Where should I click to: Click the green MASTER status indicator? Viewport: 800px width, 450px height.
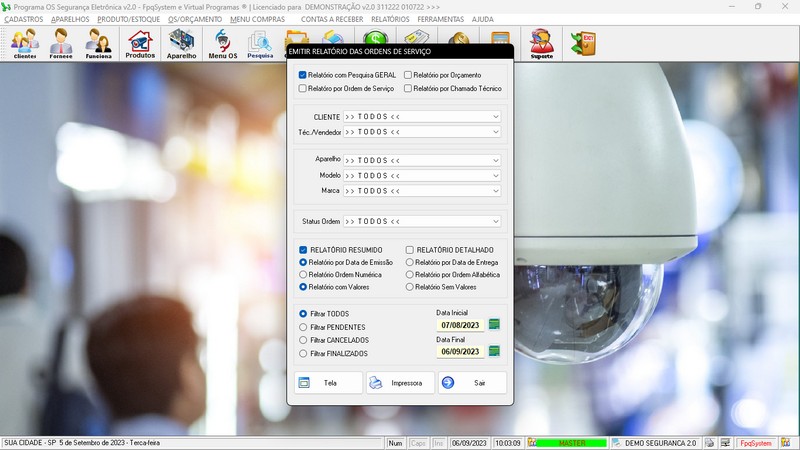click(572, 443)
